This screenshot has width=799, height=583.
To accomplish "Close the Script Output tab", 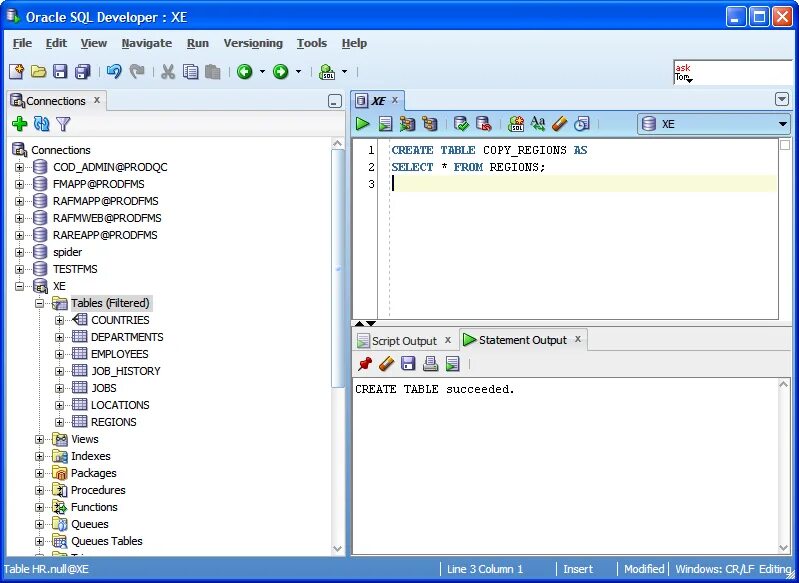I will tap(448, 340).
